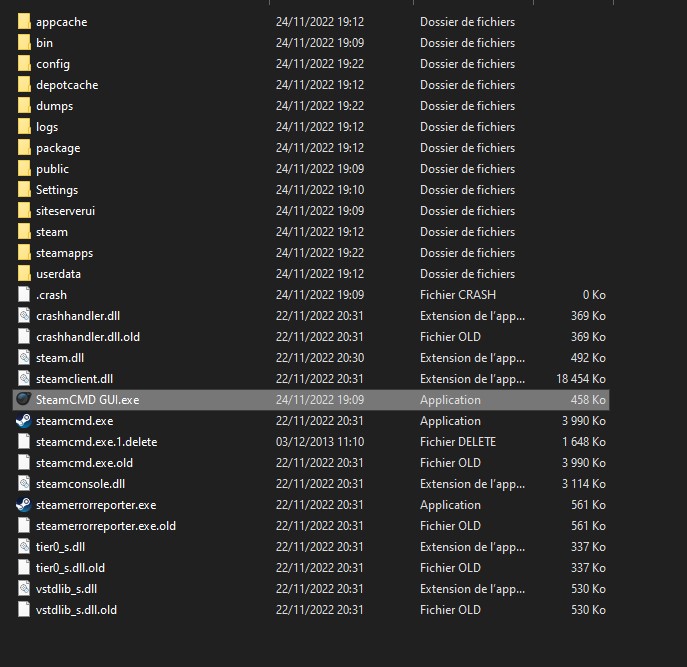The image size is (687, 667).
Task: Select the bin folder name
Action: [44, 43]
